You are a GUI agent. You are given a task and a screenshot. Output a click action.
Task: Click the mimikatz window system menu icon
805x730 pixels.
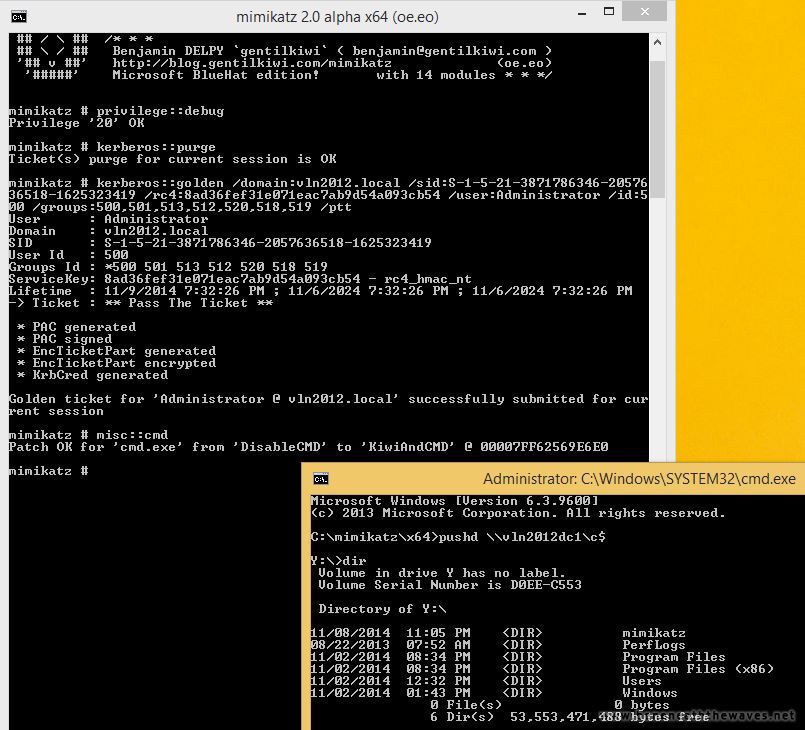19,17
